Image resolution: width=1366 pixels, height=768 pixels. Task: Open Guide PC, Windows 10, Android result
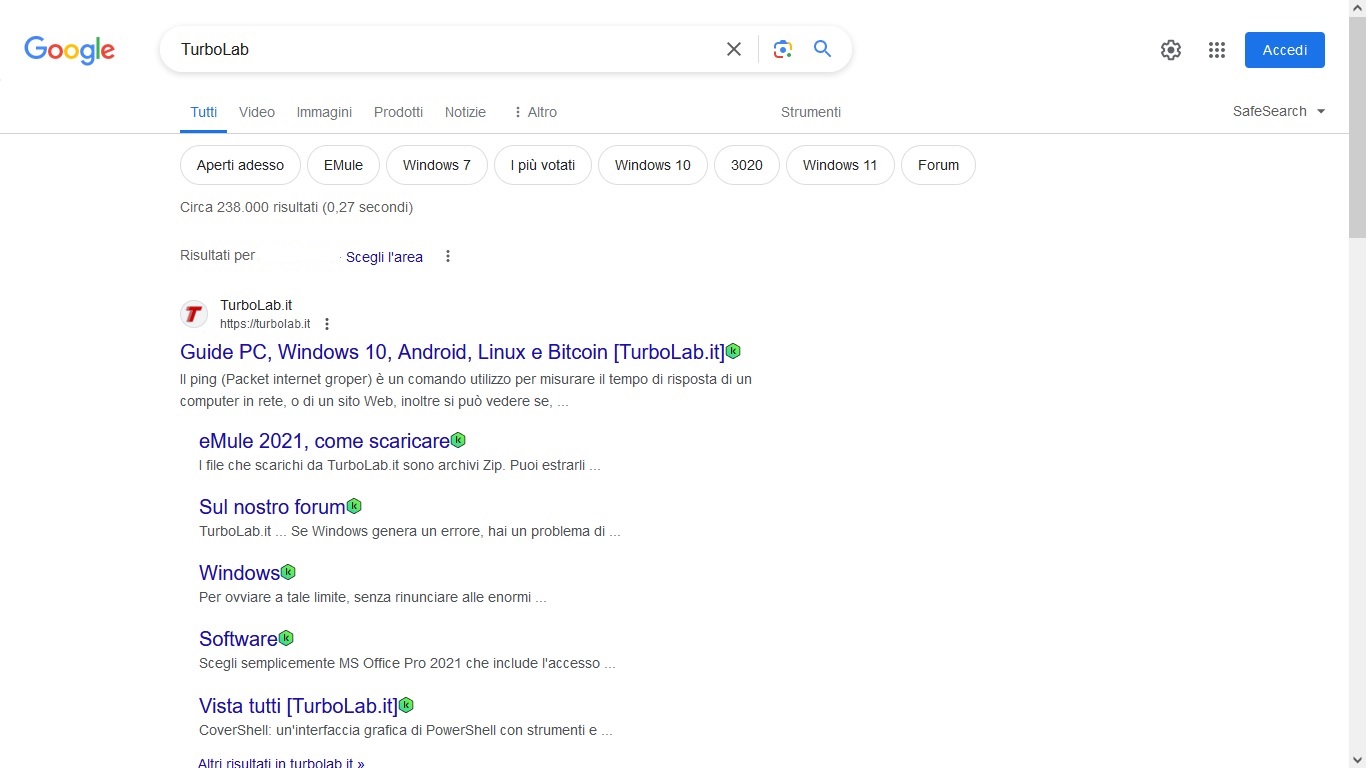pyautogui.click(x=452, y=352)
